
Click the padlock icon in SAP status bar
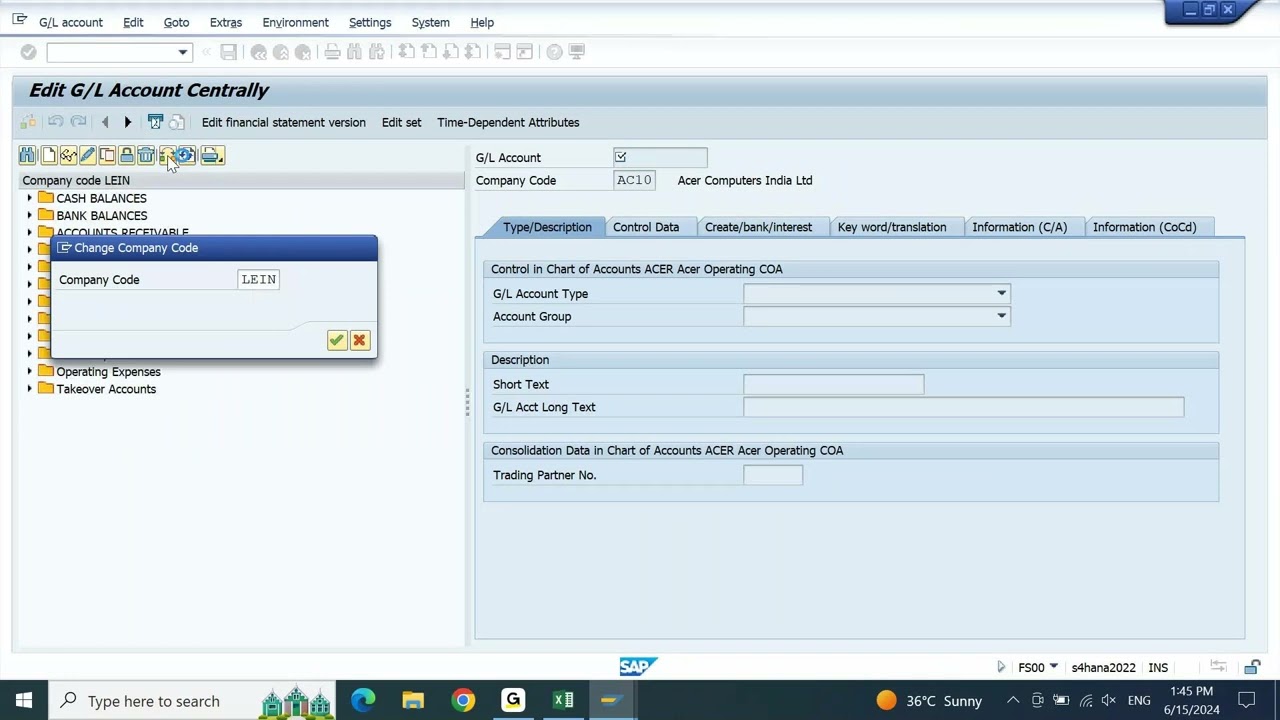tap(1252, 667)
